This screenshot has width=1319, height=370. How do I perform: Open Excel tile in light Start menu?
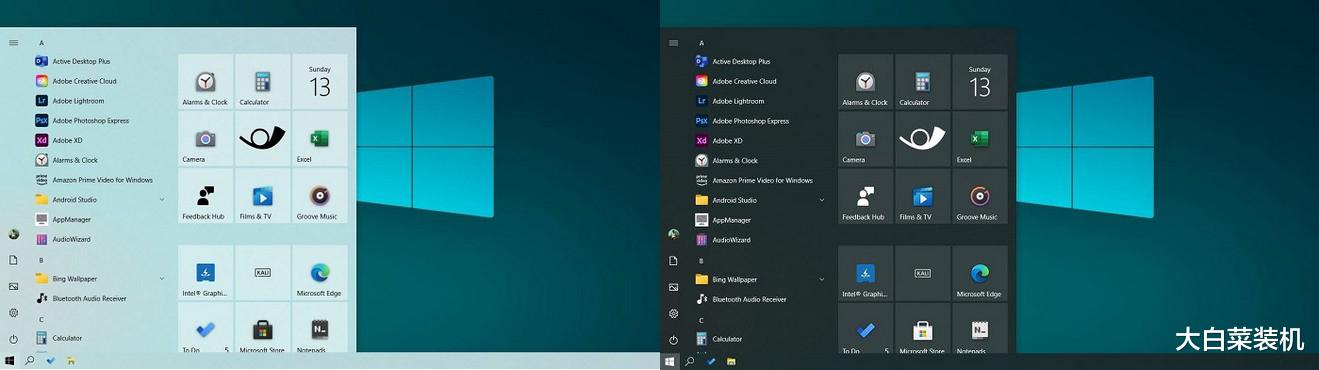pos(320,139)
